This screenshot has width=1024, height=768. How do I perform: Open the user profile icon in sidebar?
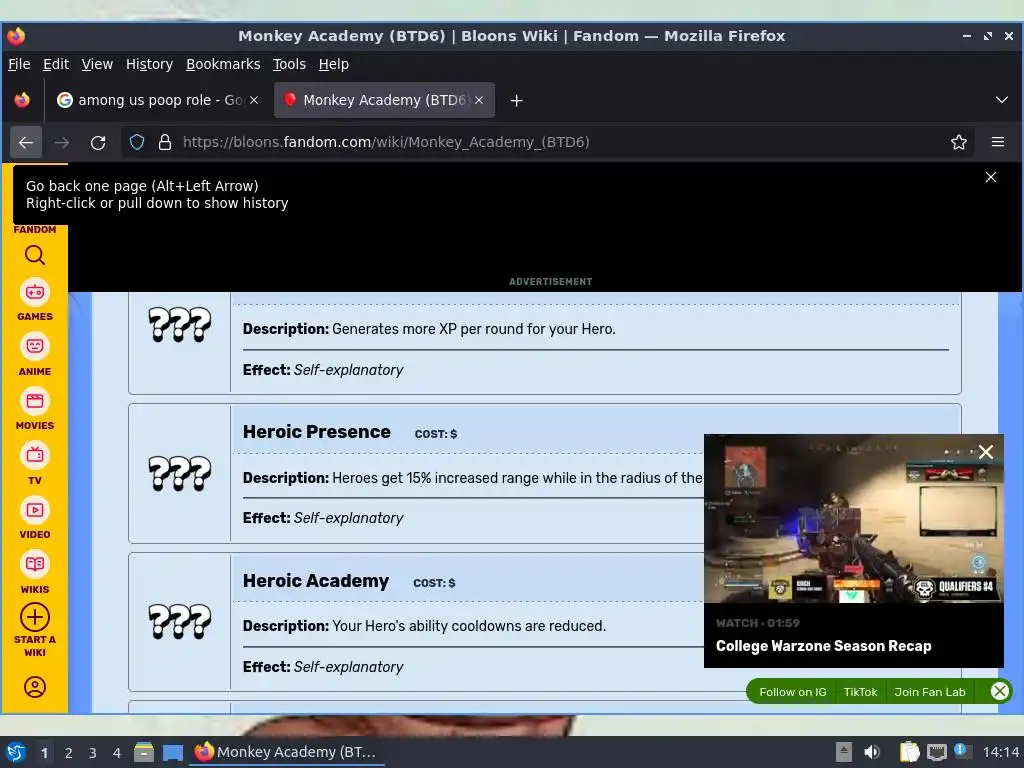click(35, 687)
